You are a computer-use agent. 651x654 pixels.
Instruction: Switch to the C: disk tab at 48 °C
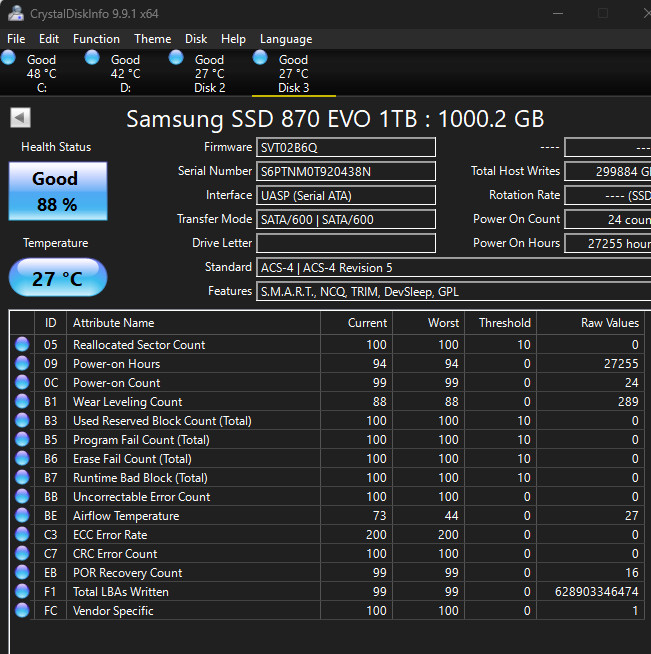click(x=41, y=73)
